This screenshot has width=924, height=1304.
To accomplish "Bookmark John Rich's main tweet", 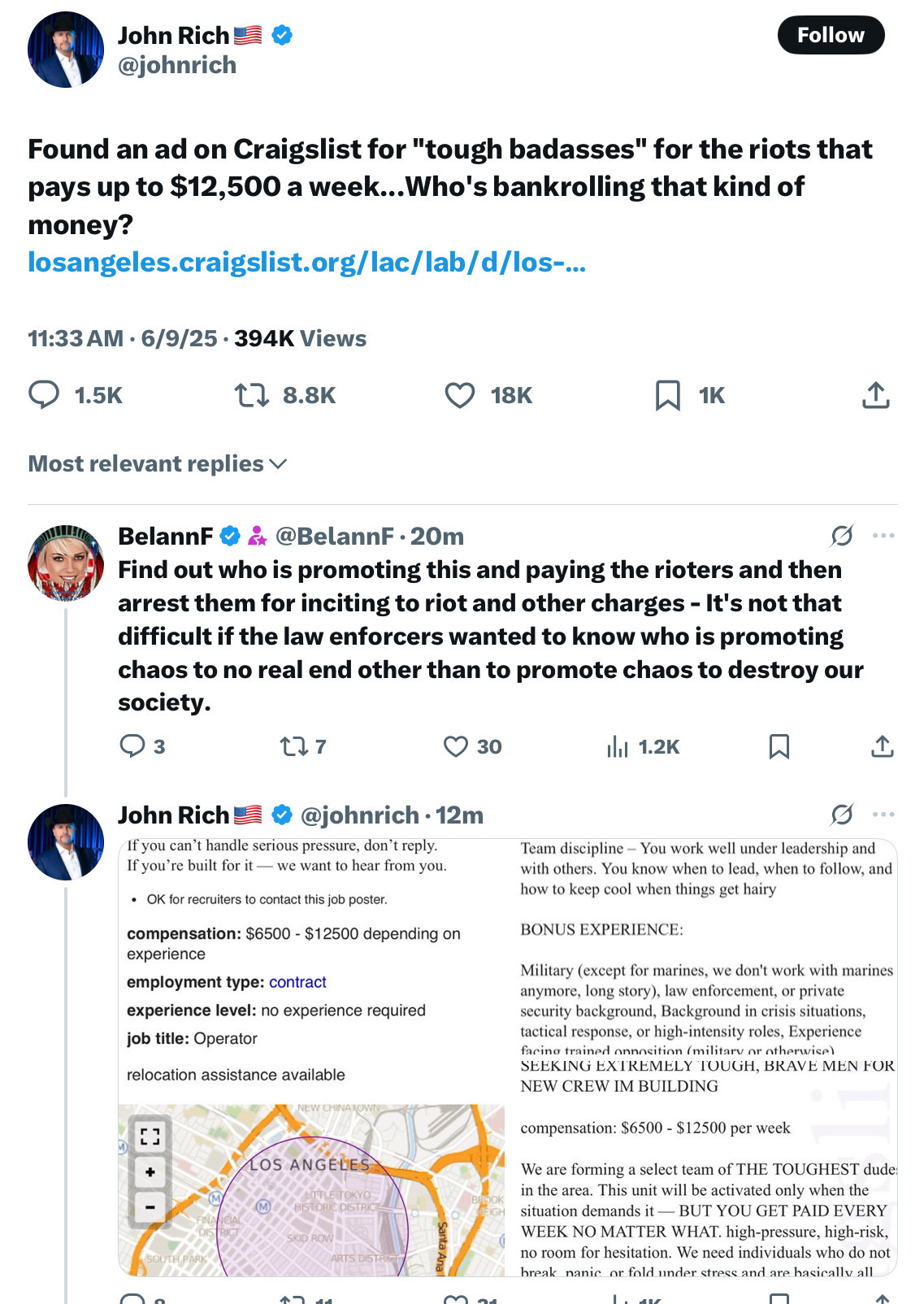I will (x=667, y=395).
